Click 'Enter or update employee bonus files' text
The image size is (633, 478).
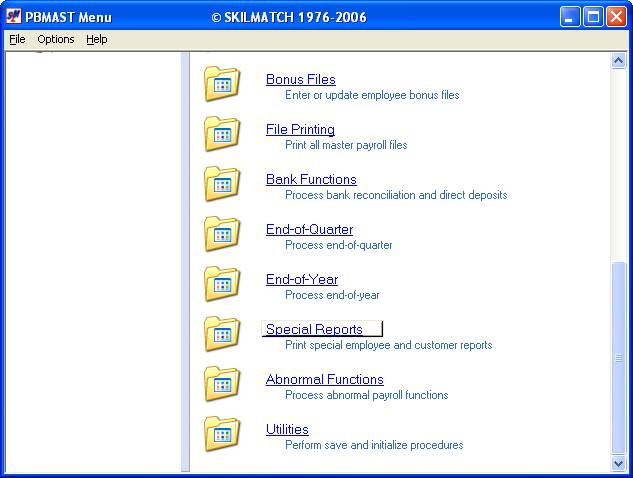[x=372, y=95]
